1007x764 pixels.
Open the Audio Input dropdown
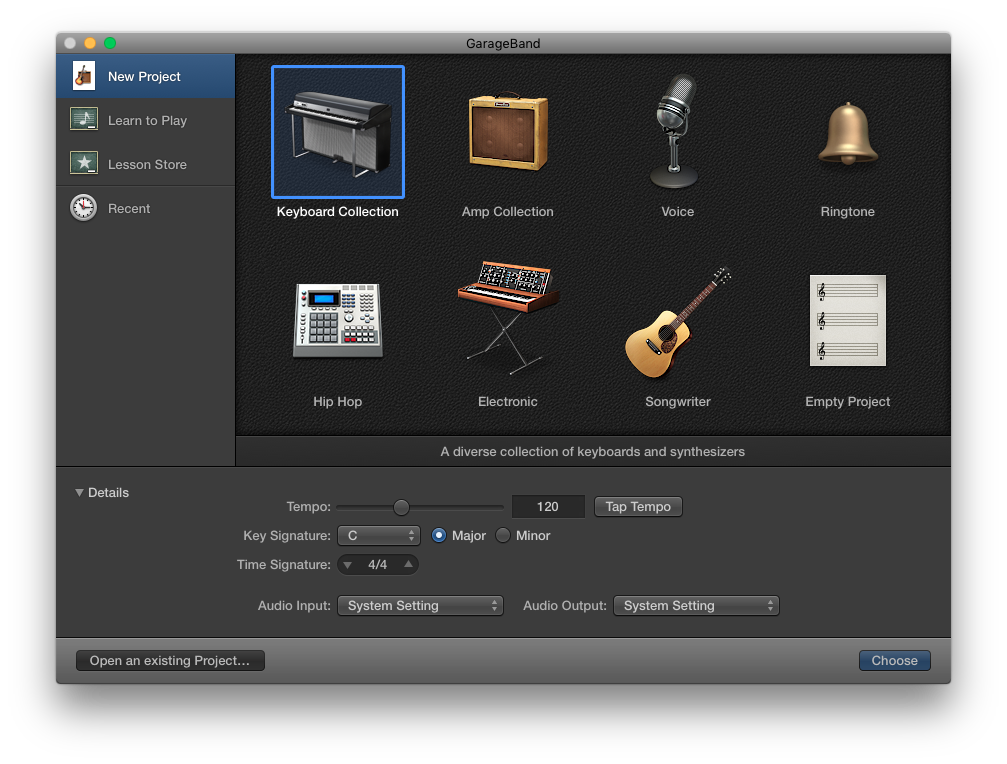click(420, 605)
